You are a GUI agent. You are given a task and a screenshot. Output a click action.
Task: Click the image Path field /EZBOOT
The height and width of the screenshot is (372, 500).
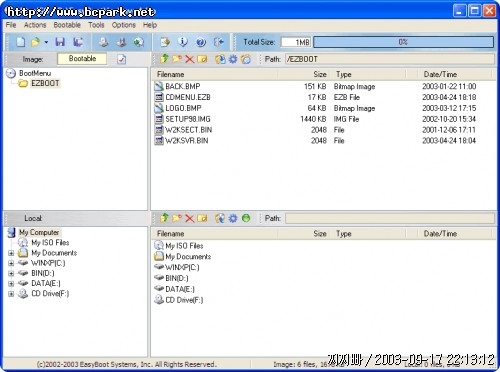[x=390, y=59]
